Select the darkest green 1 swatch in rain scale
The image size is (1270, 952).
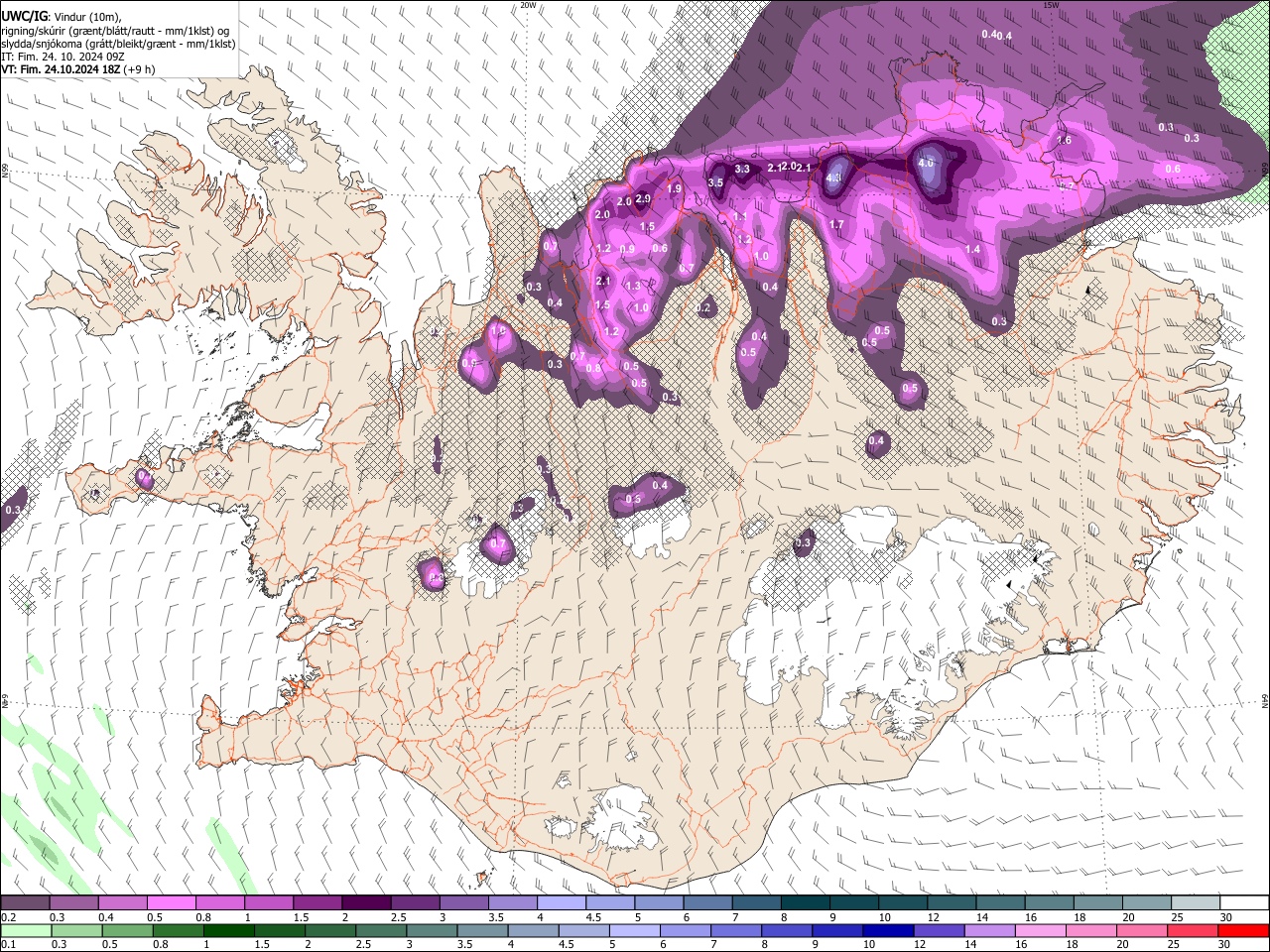(229, 931)
